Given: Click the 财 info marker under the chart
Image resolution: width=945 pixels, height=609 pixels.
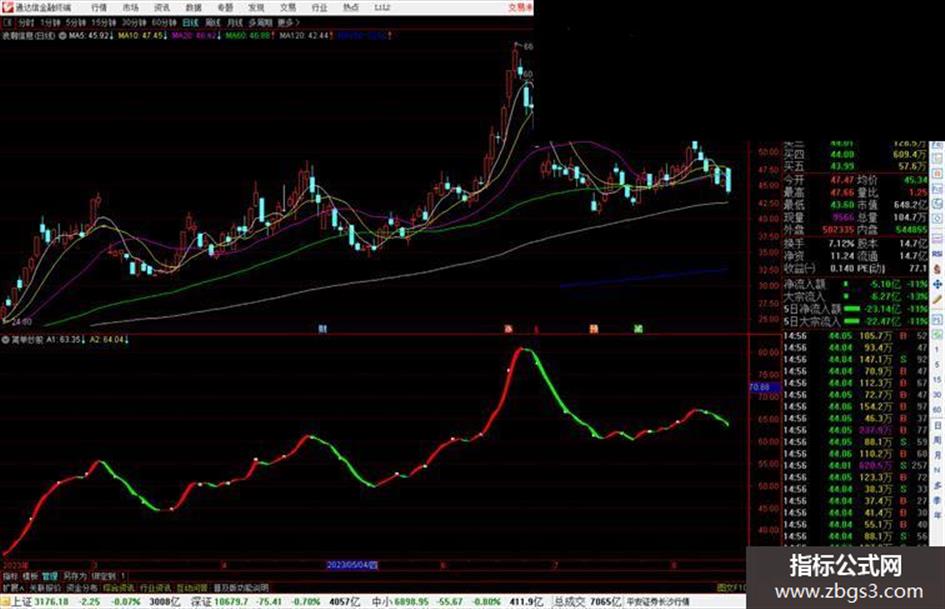Looking at the screenshot, I should tap(322, 329).
